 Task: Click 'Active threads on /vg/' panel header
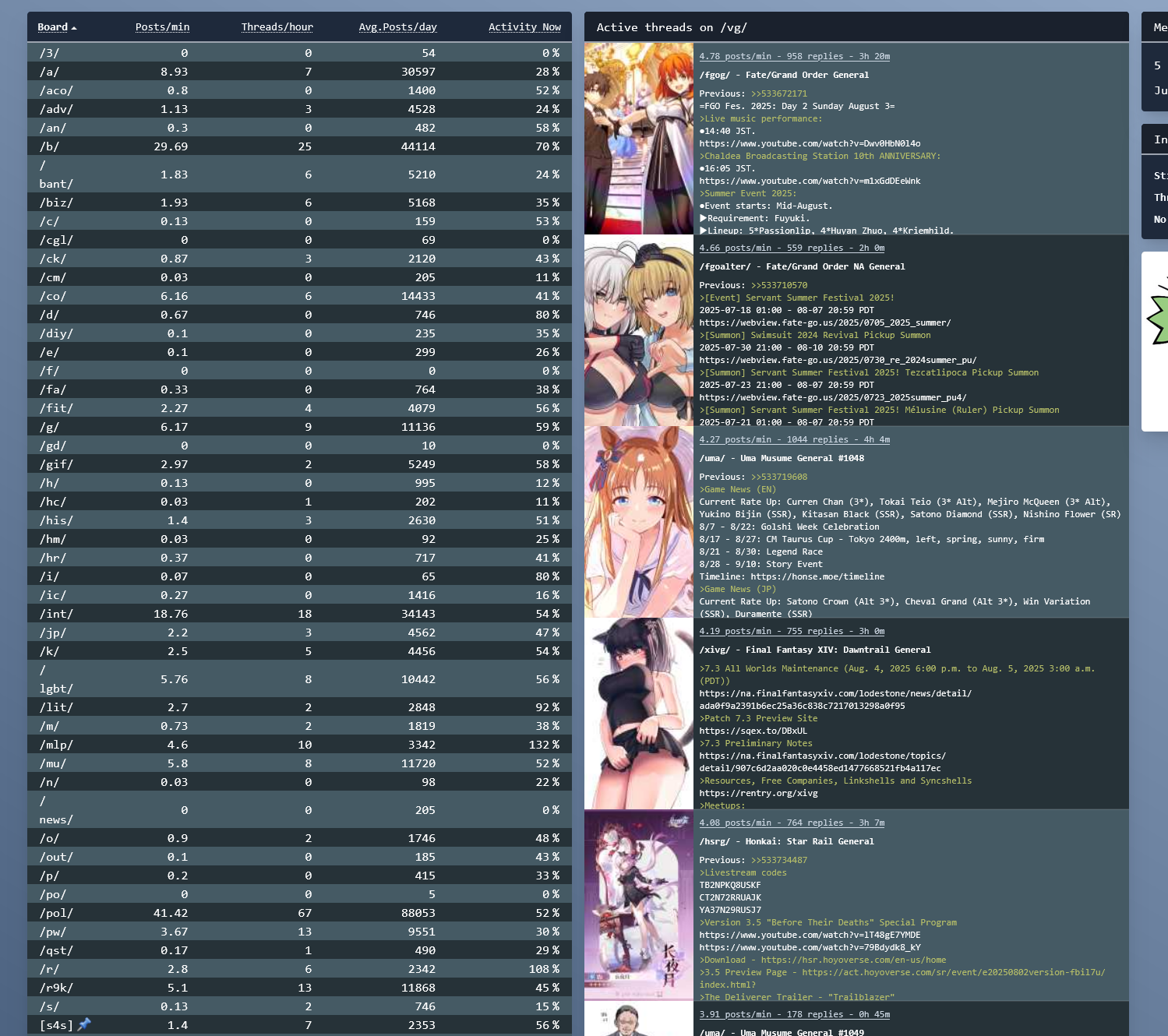pos(856,27)
